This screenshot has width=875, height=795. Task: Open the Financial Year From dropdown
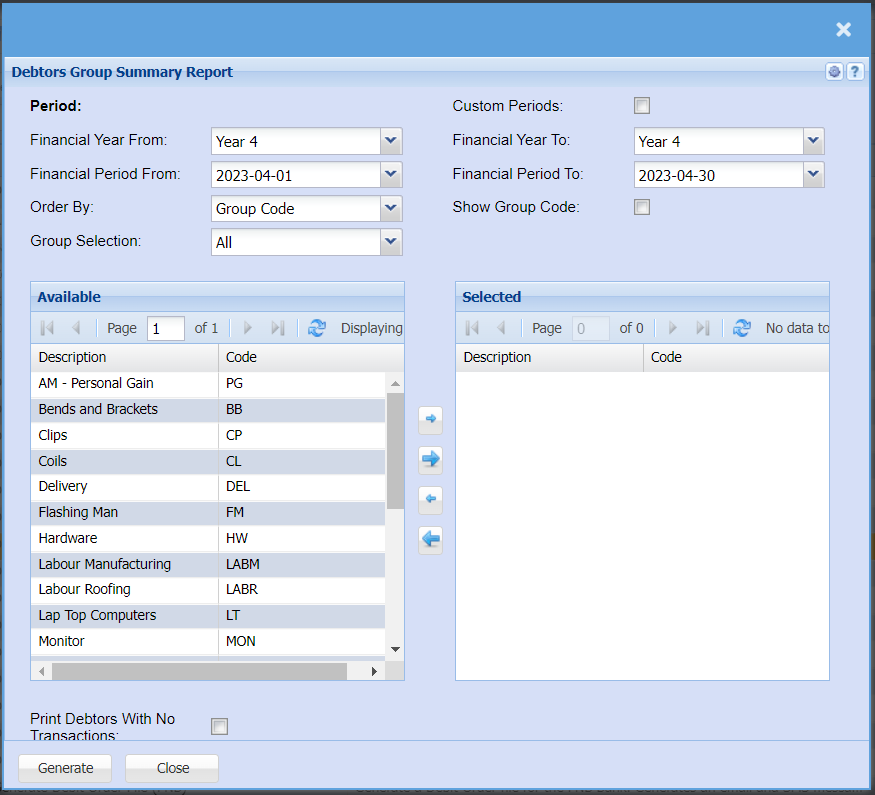tap(391, 141)
